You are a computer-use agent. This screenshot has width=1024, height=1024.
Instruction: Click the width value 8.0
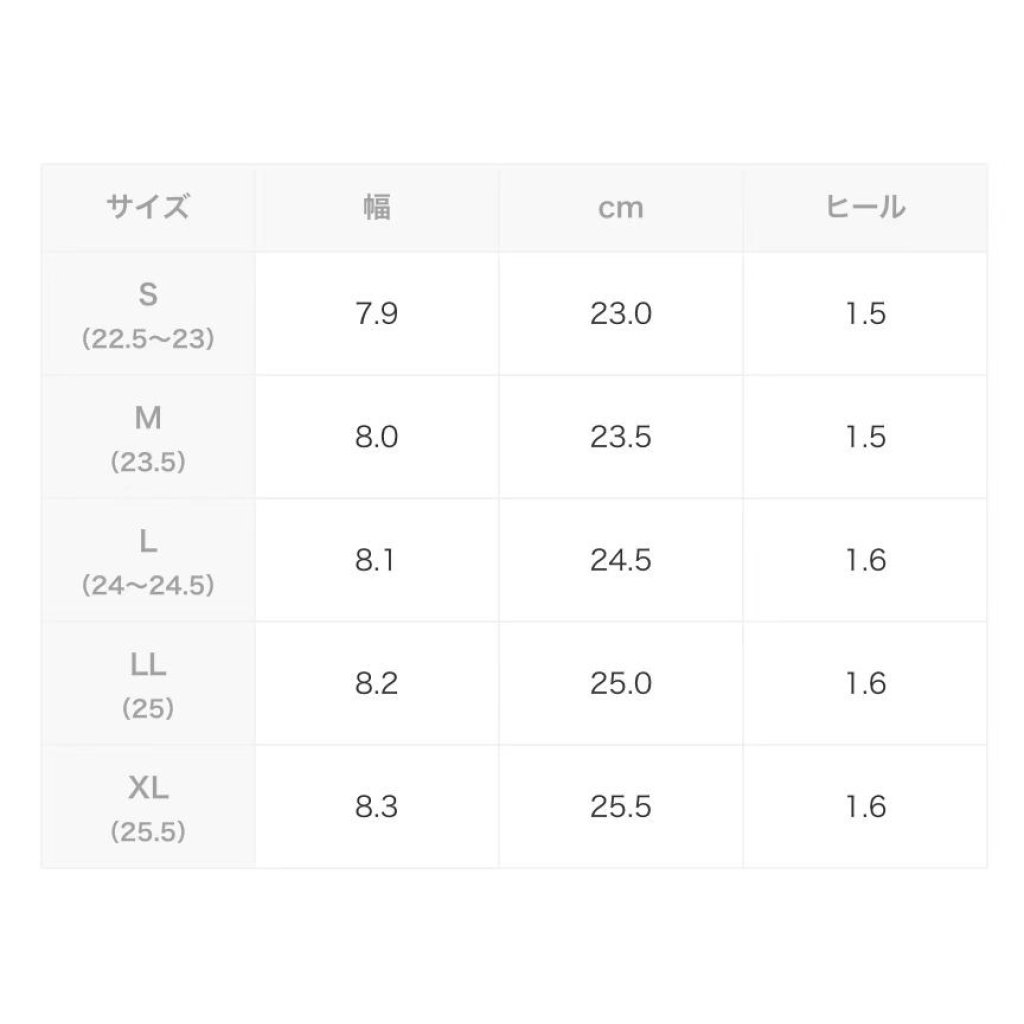coord(376,437)
